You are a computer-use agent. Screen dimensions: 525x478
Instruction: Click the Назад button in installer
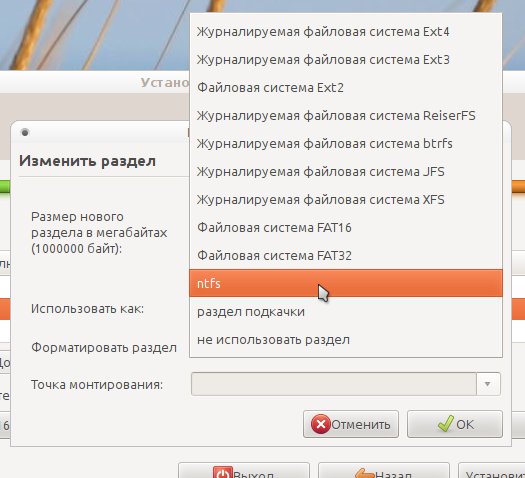(384, 471)
